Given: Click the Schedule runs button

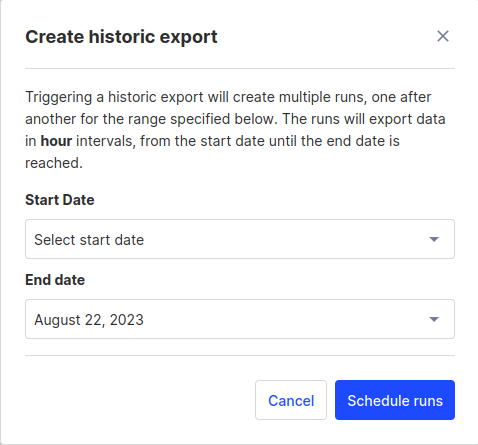Looking at the screenshot, I should (x=395, y=400).
